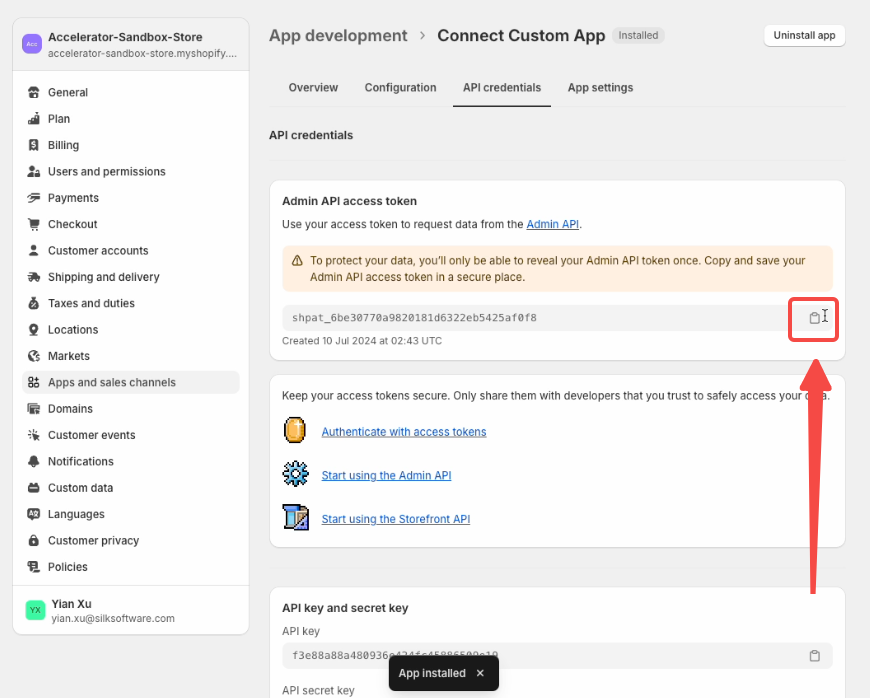Click yian.xu@silksoftware.com email text

(113, 618)
